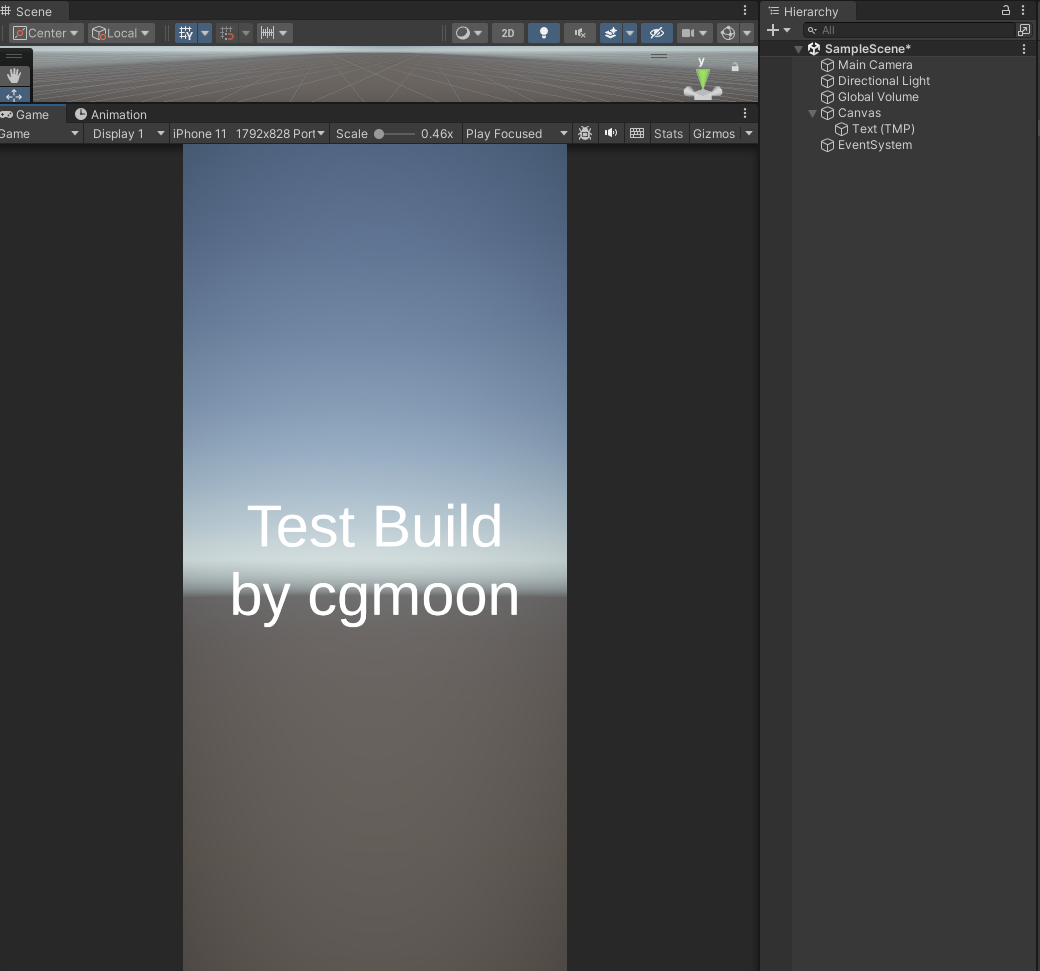Open the Local handle rotation dropdown

tap(121, 33)
